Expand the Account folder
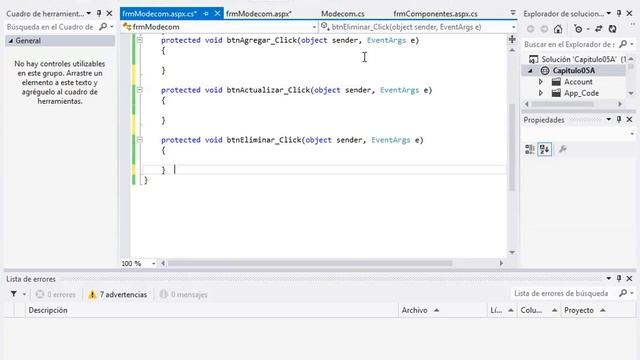Screen dimensions: 640x360 pos(541,82)
